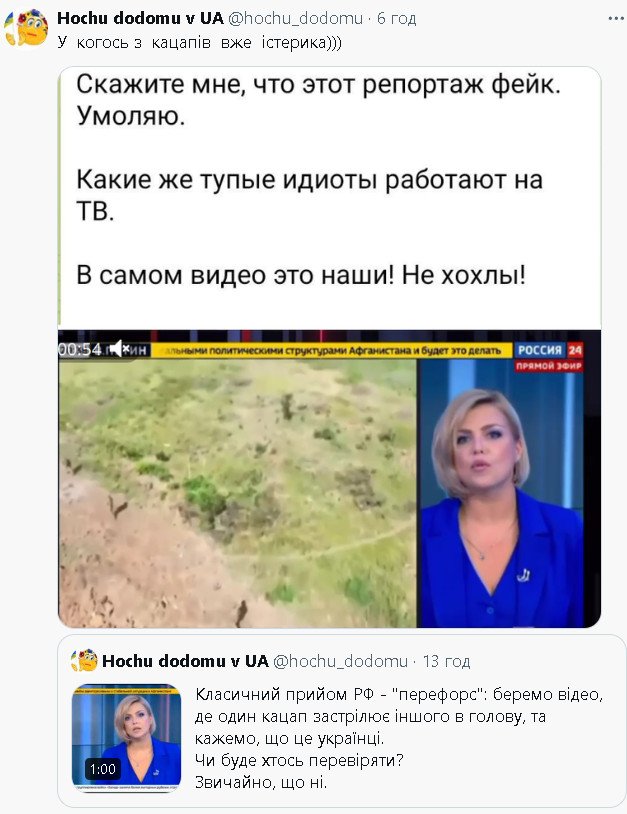This screenshot has width=627, height=814.
Task: Open the tweet's more options menu
Action: [x=616, y=18]
